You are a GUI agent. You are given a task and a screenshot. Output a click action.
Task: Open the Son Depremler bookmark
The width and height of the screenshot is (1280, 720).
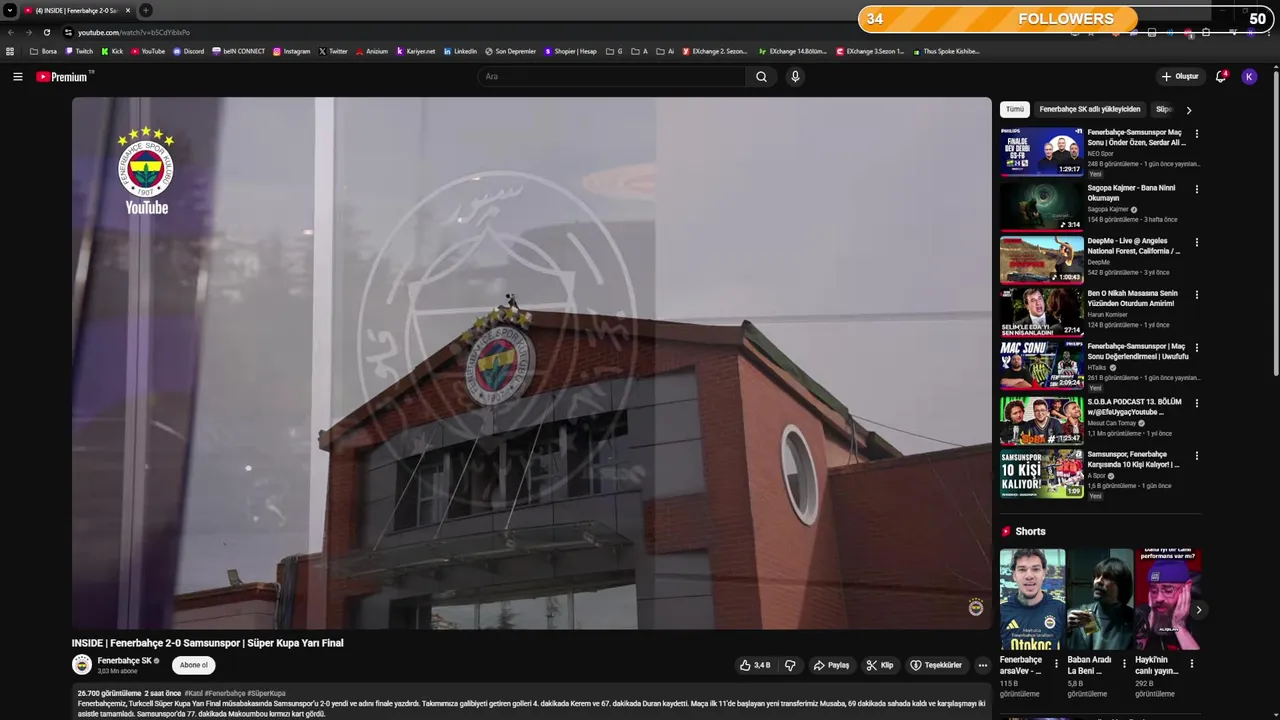[x=510, y=51]
